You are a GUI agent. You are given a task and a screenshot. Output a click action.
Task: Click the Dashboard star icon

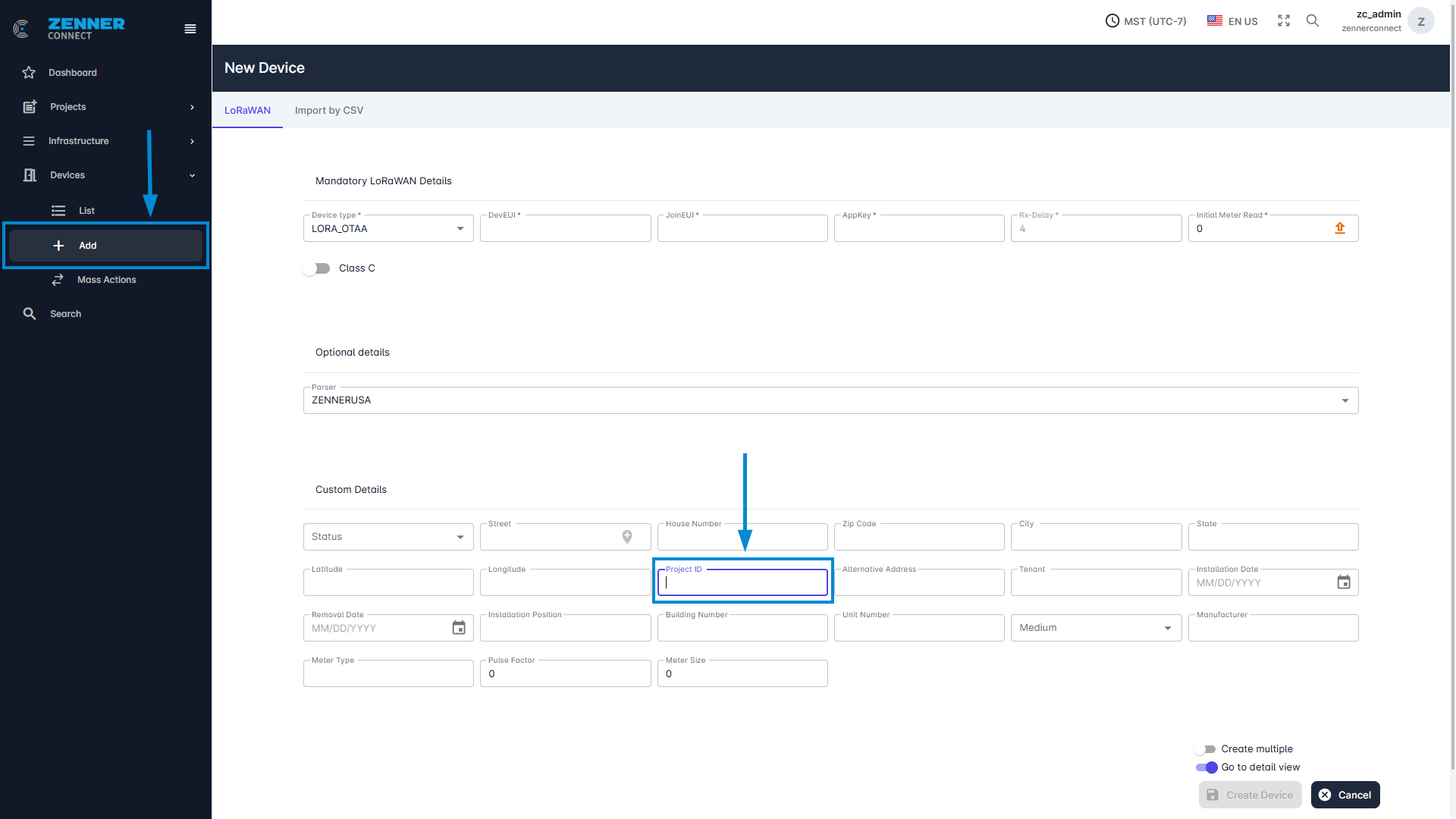(x=29, y=73)
